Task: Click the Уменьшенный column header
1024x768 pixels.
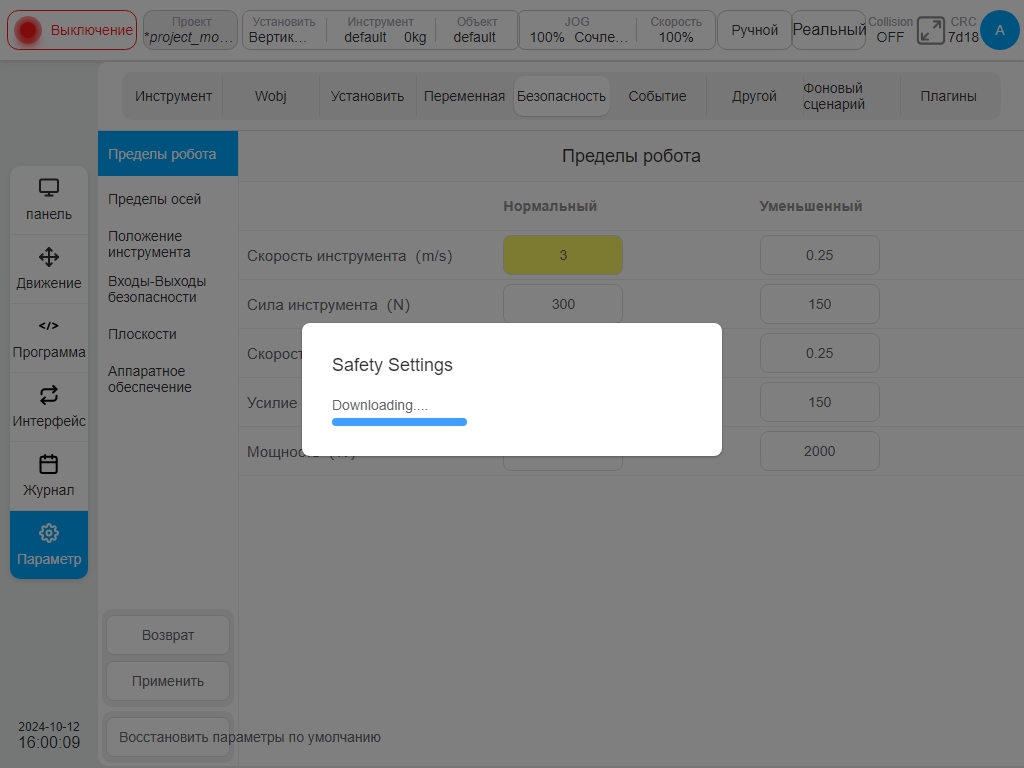Action: click(810, 206)
